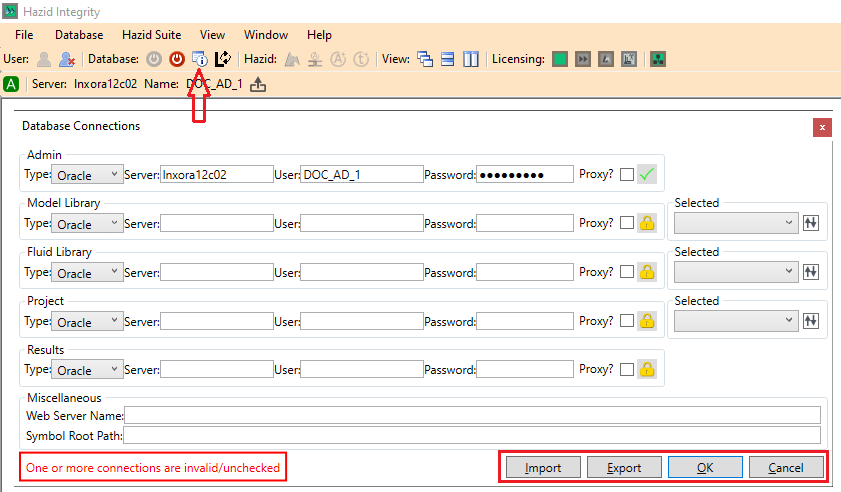Click the Web Server Name input field
841x492 pixels.
[472, 415]
